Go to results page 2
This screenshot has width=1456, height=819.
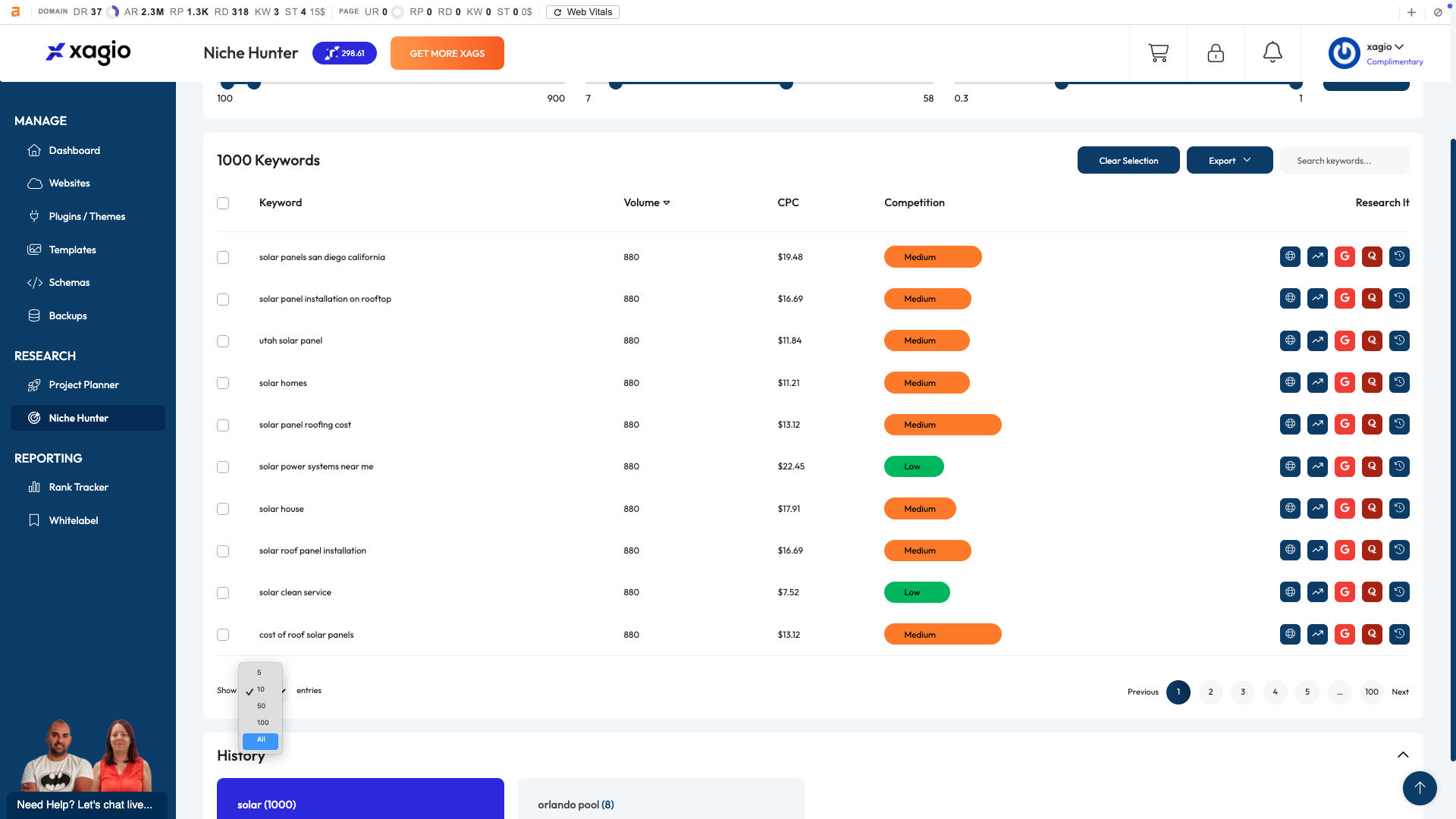click(1210, 692)
